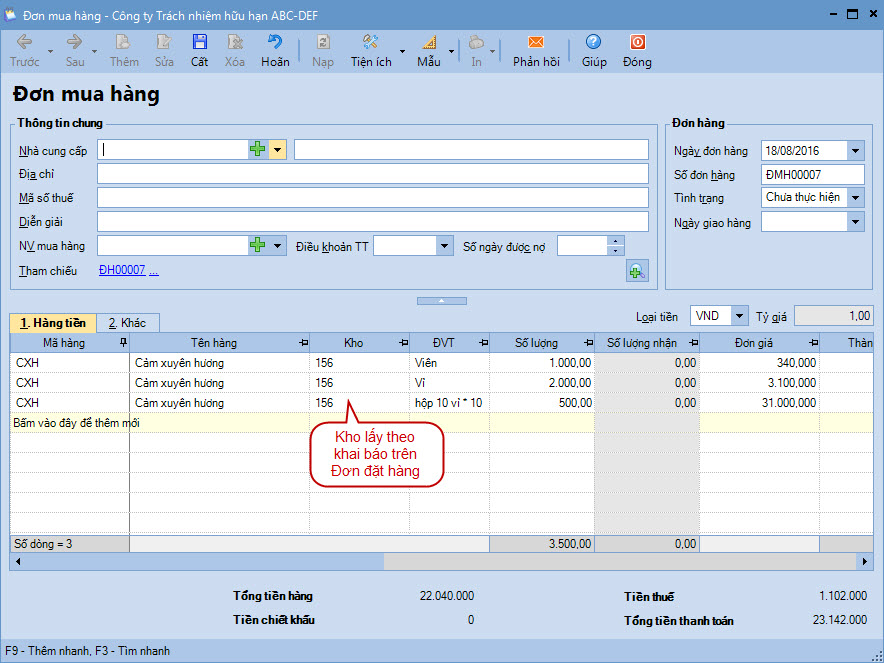Screen dimensions: 884x663
Task: Open the Điều khoản TT dropdown
Action: tap(444, 246)
